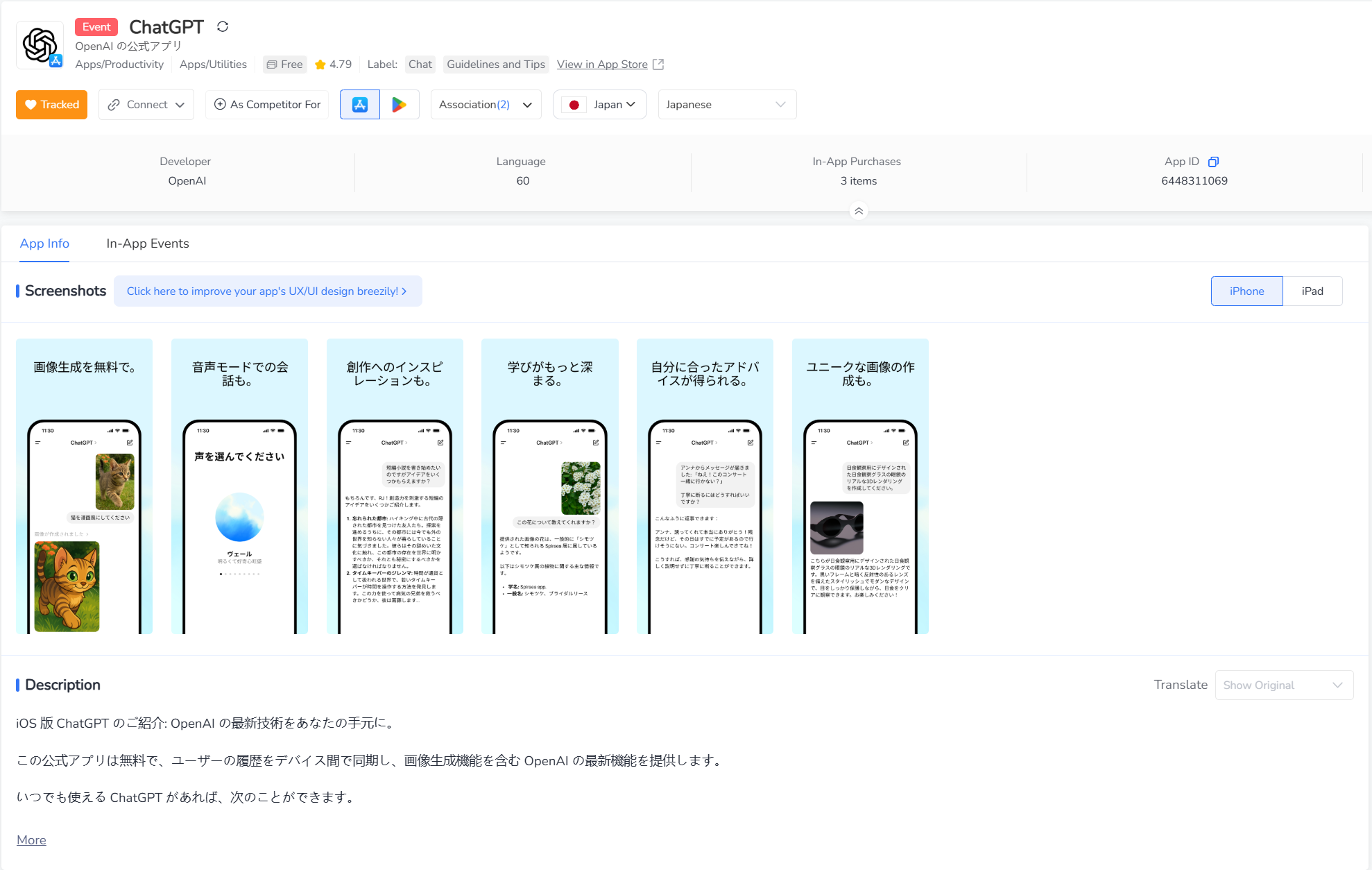
Task: Click the Japan flag icon
Action: point(574,105)
